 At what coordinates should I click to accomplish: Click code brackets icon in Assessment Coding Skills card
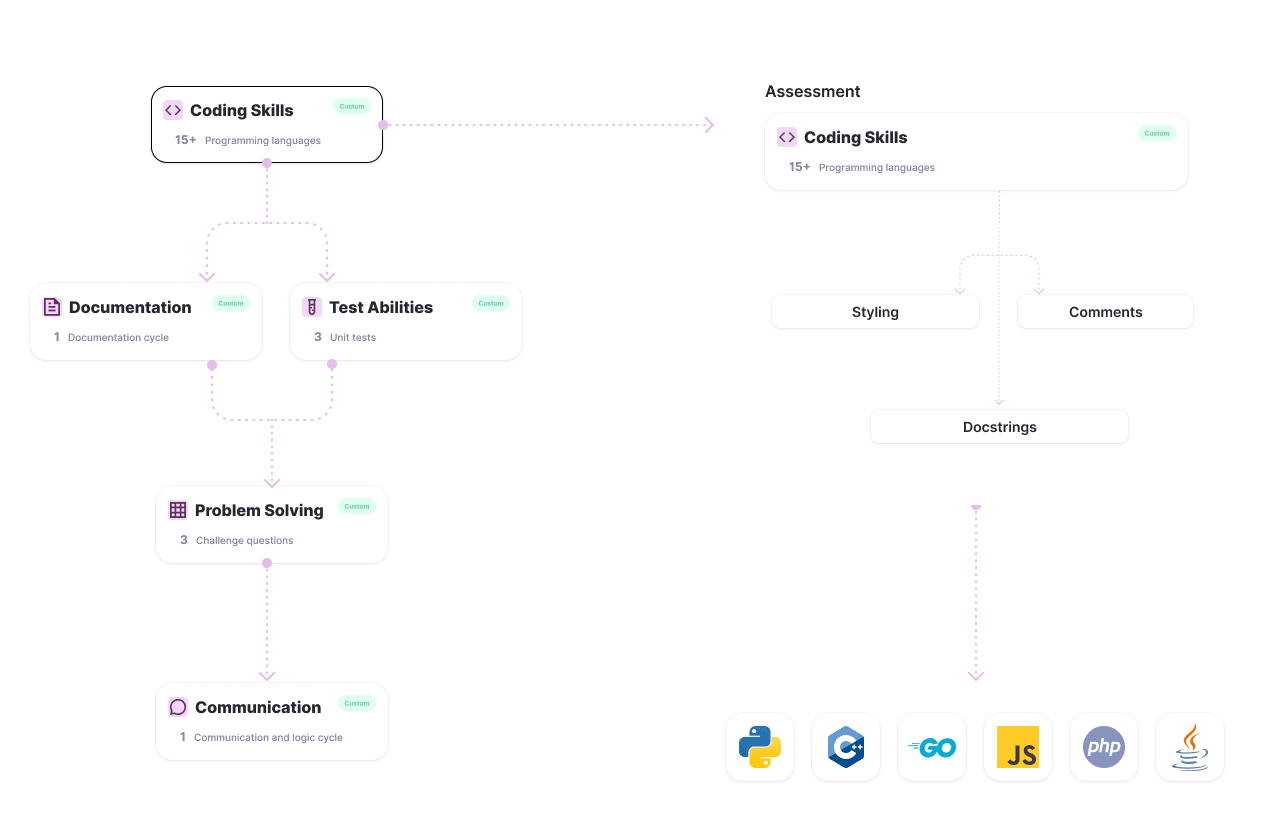click(x=787, y=137)
